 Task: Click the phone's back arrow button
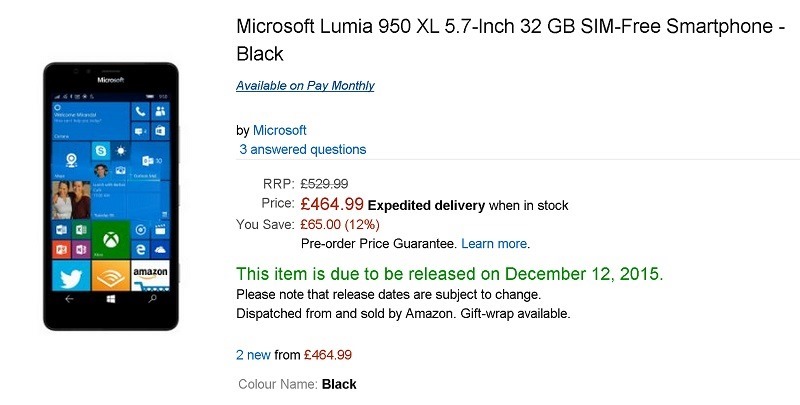69,299
